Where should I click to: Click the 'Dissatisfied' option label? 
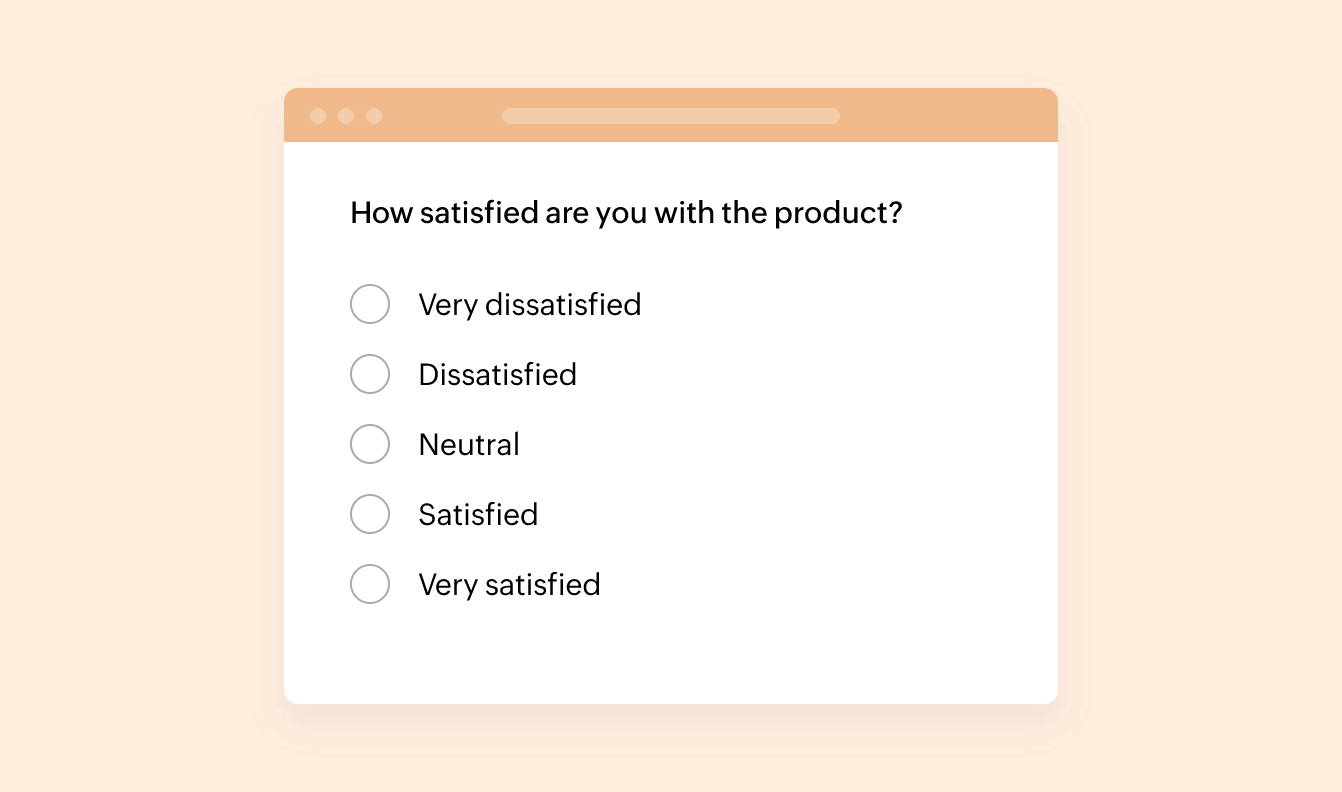point(498,374)
